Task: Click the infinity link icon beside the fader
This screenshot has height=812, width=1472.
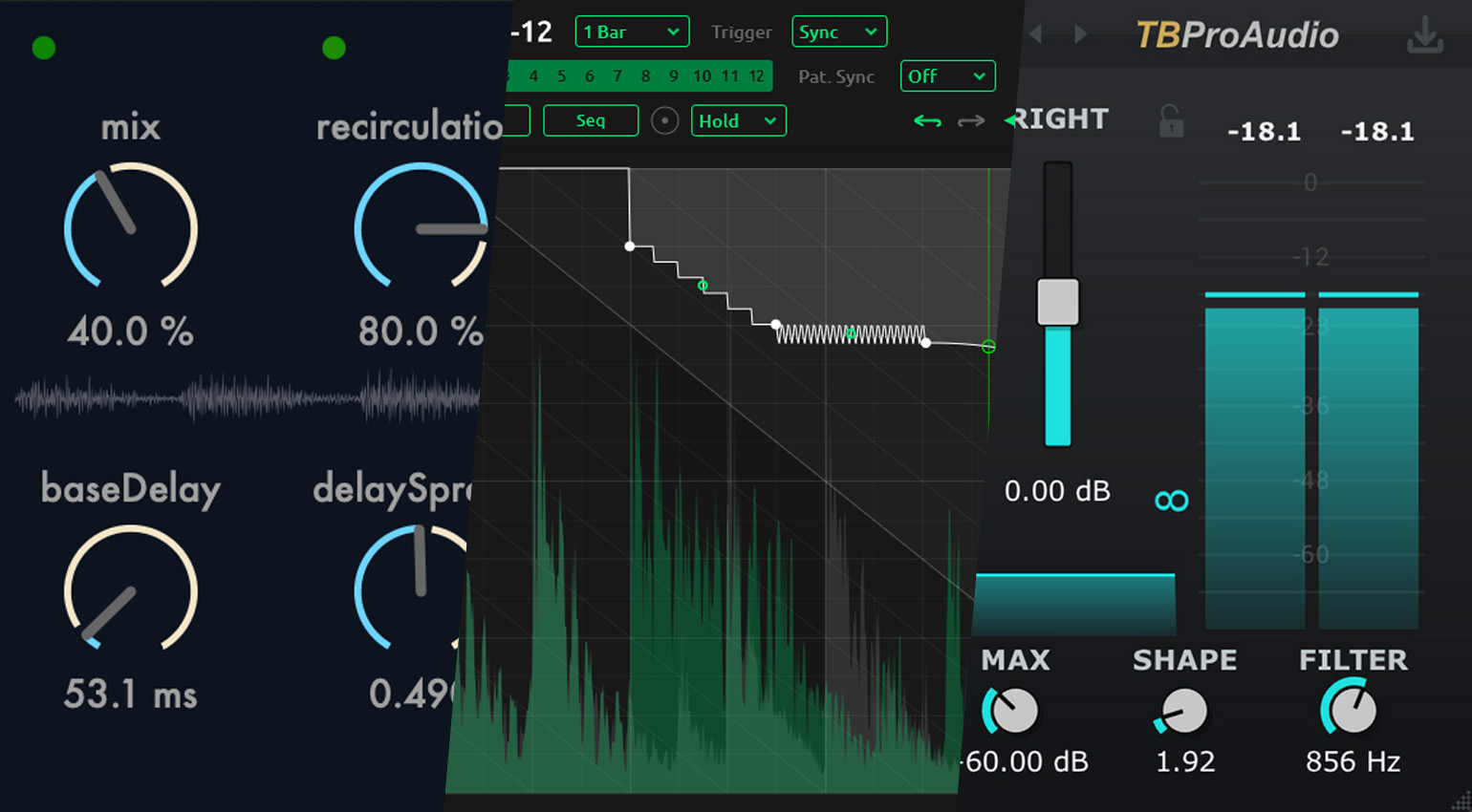Action: tap(1173, 500)
